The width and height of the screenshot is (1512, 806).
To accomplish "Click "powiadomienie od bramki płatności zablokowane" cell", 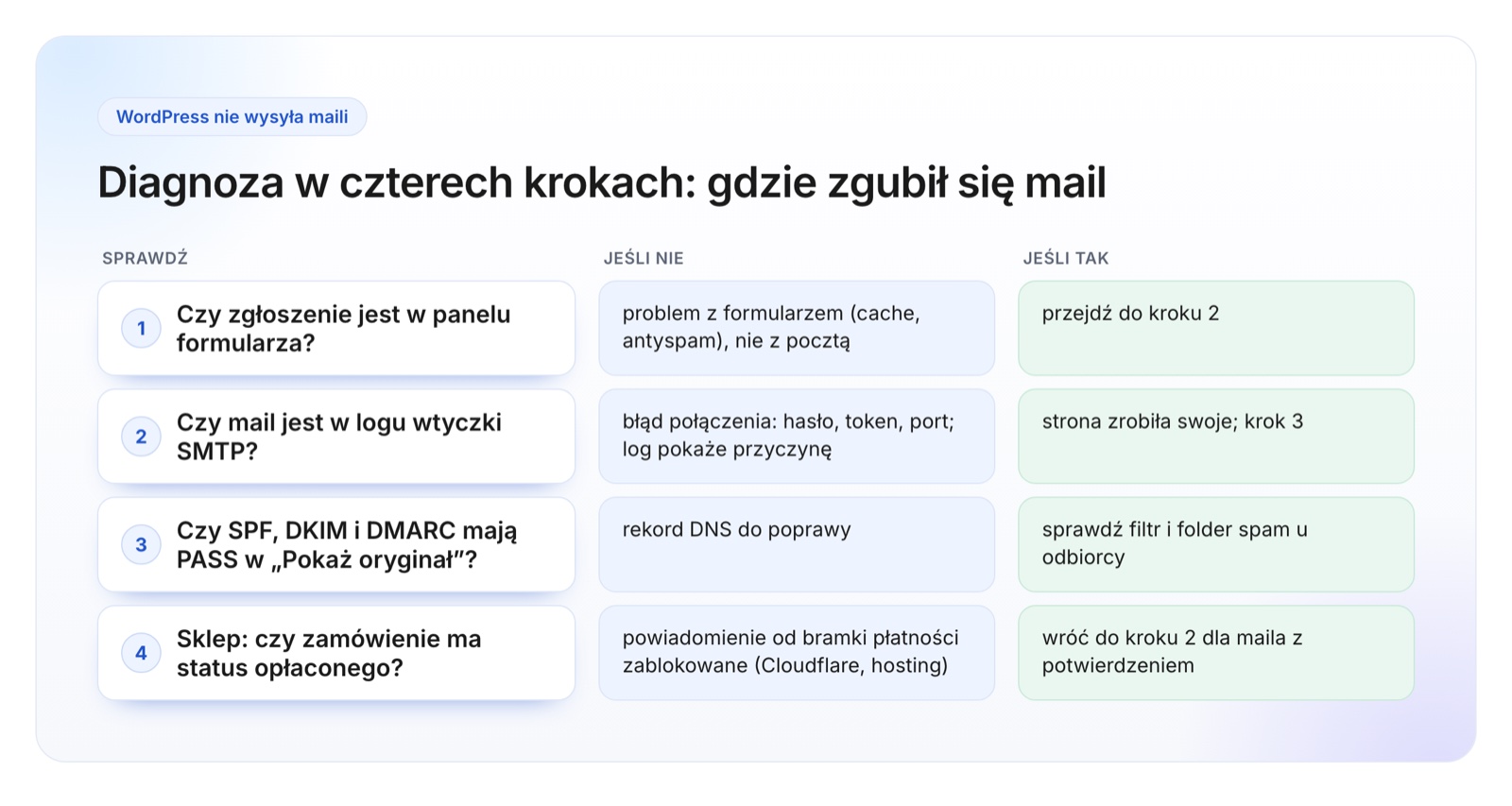I will pyautogui.click(x=797, y=653).
